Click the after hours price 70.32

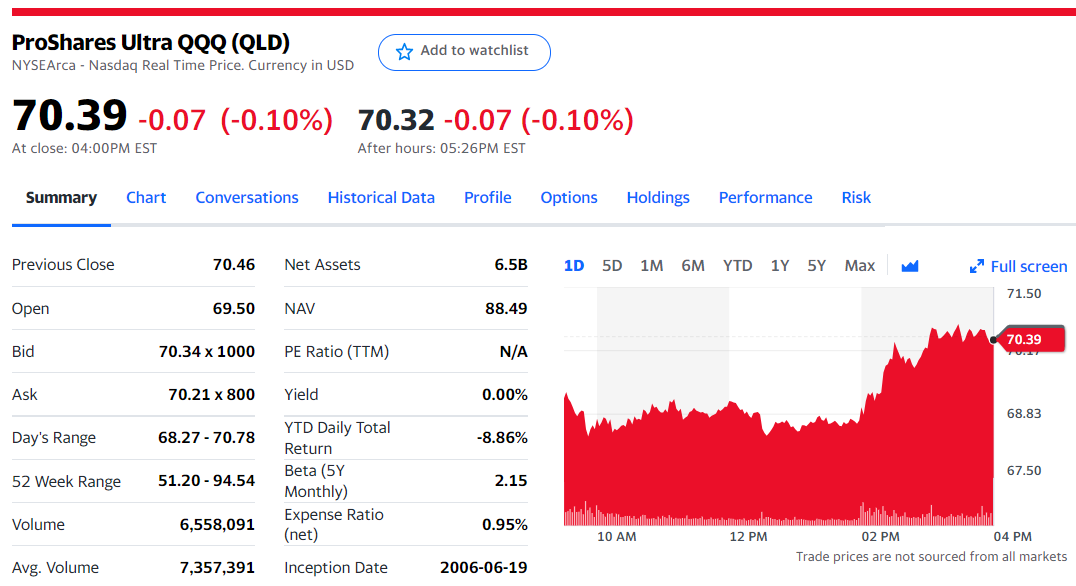click(396, 120)
